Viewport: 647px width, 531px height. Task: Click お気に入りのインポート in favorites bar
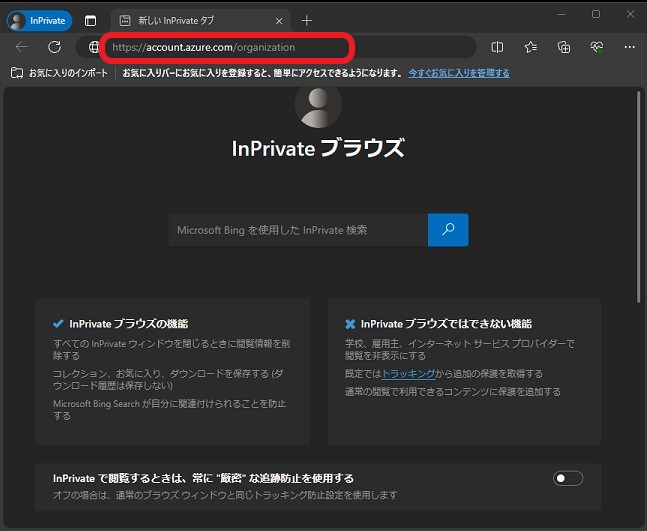tap(59, 73)
